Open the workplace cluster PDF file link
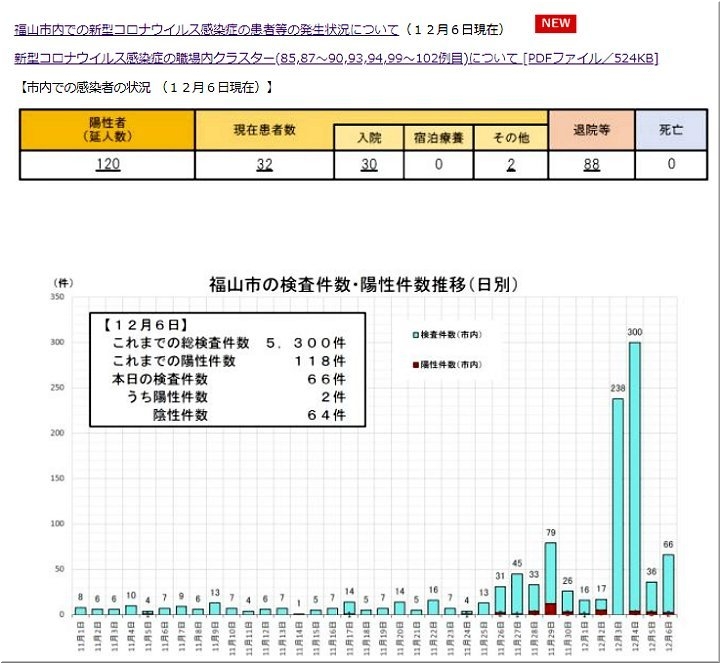This screenshot has width=720, height=663. pyautogui.click(x=336, y=59)
